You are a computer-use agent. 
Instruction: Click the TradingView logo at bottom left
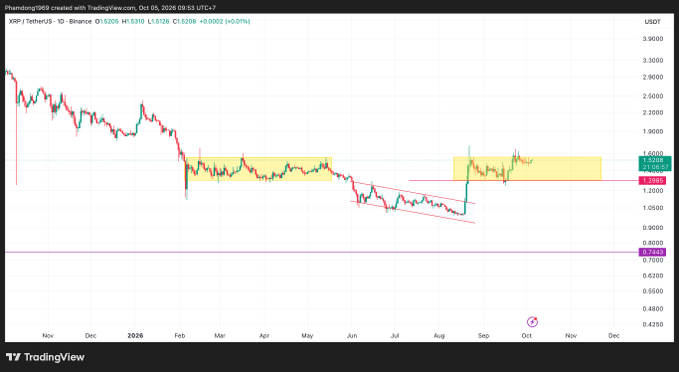pyautogui.click(x=45, y=357)
